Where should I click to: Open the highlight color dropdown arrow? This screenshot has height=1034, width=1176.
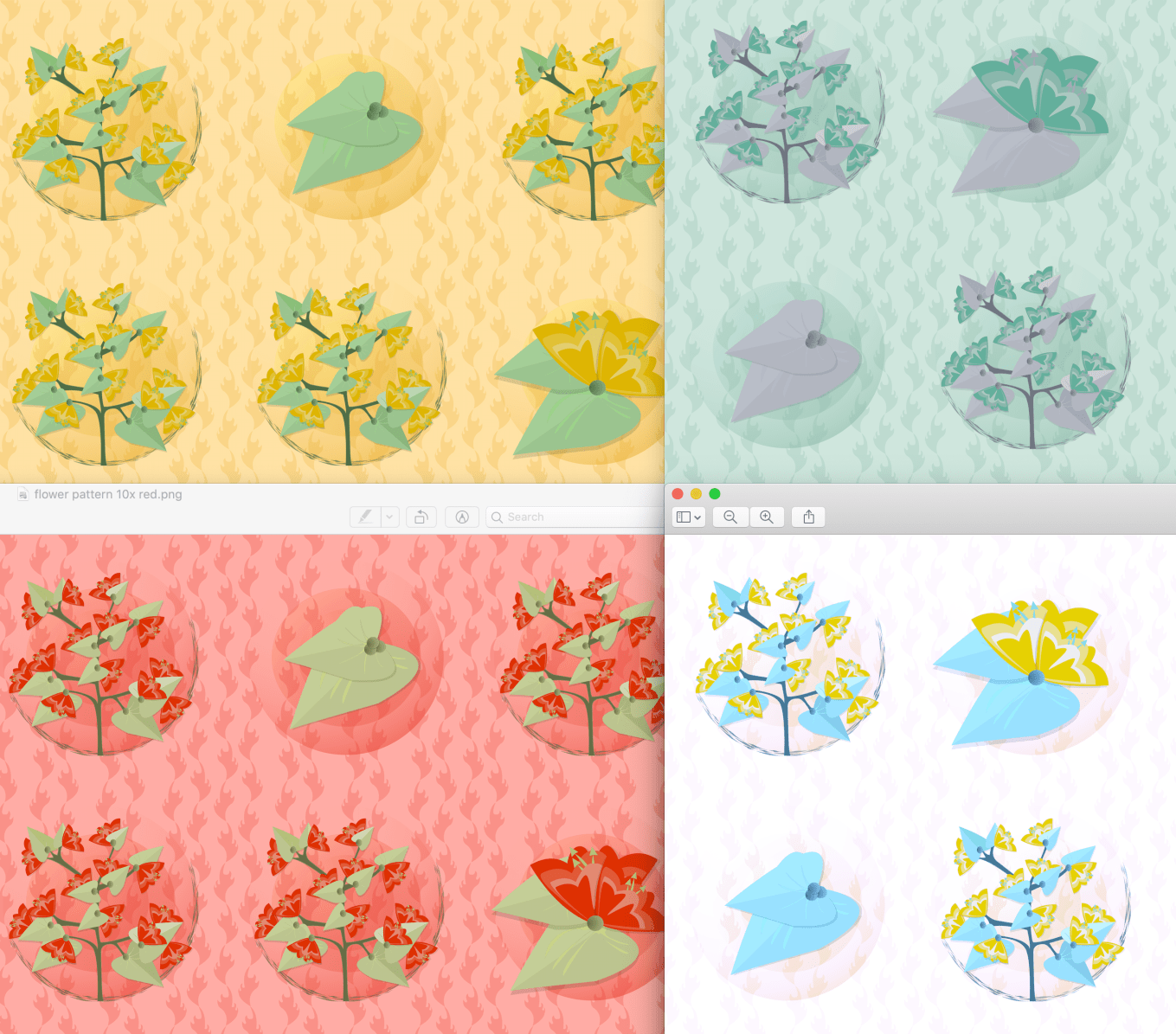[x=389, y=517]
